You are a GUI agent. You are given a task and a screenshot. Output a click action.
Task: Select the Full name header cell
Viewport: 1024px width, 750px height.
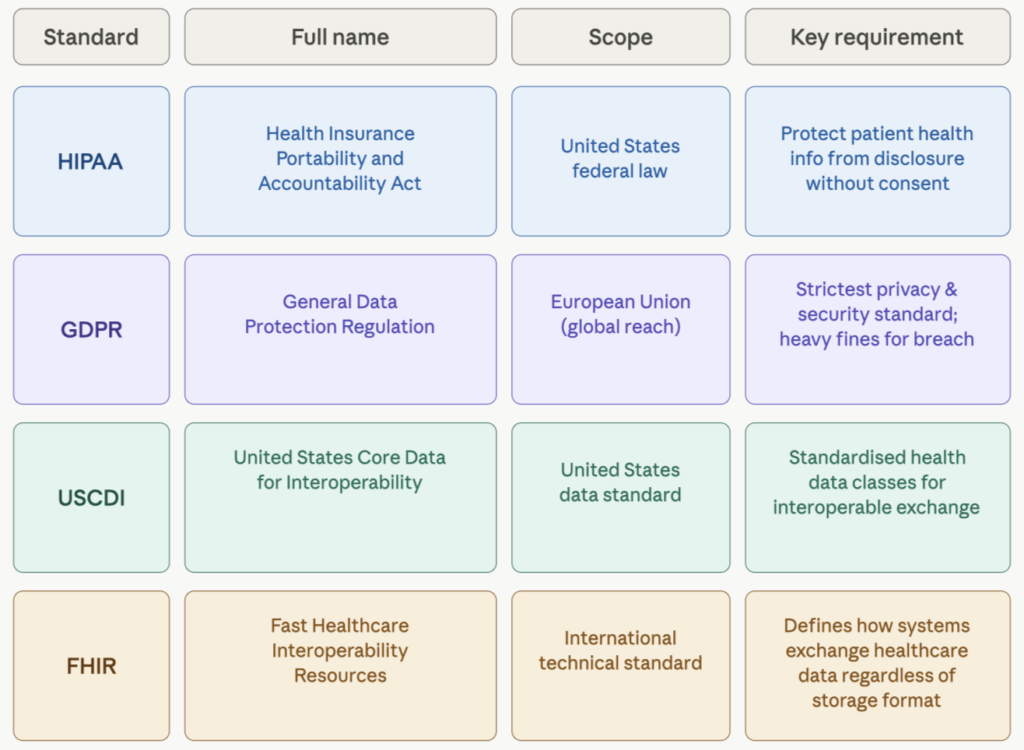340,37
